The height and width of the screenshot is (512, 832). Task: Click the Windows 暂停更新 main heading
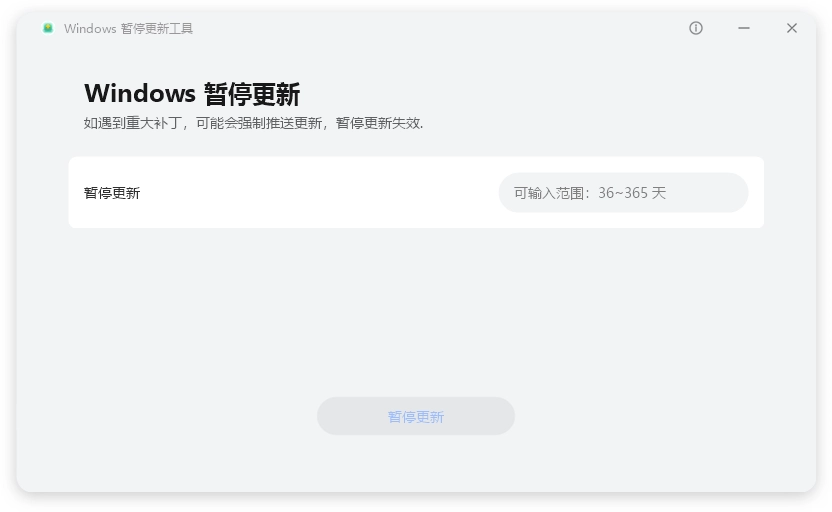[x=192, y=94]
